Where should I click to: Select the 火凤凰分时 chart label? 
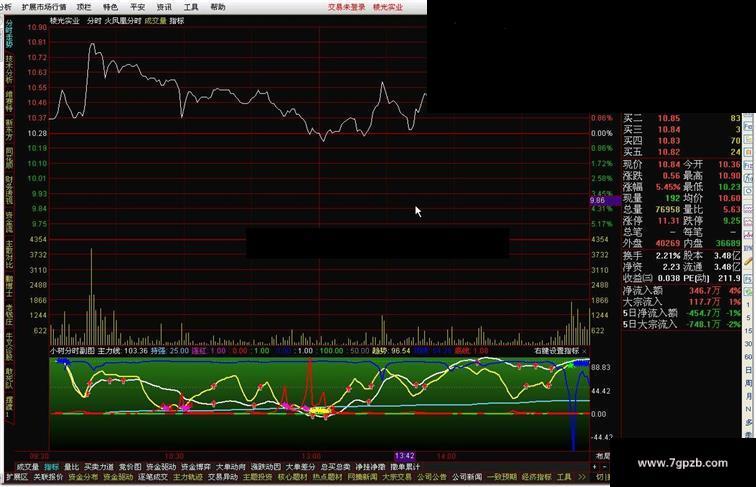pos(123,21)
